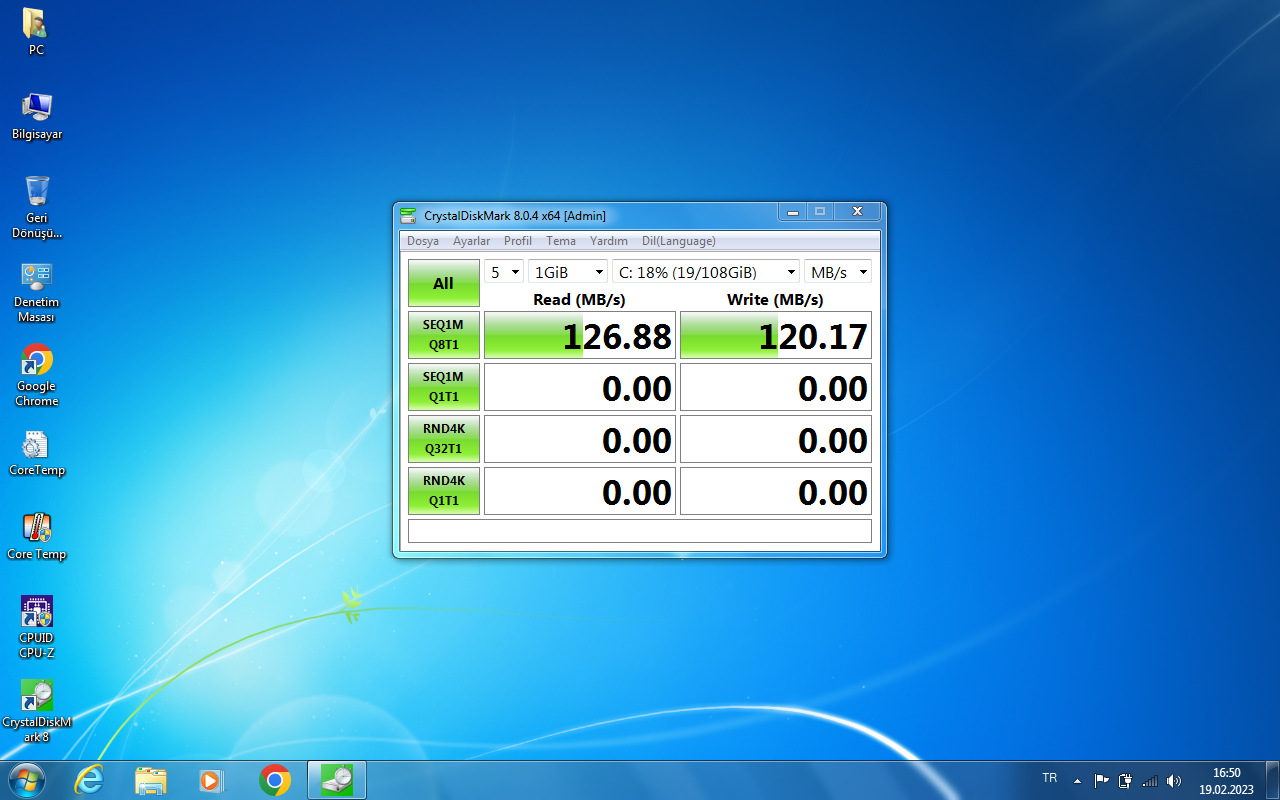Viewport: 1280px width, 800px height.
Task: Select the CoreTemp desktop icon with gear
Action: pyautogui.click(x=37, y=453)
